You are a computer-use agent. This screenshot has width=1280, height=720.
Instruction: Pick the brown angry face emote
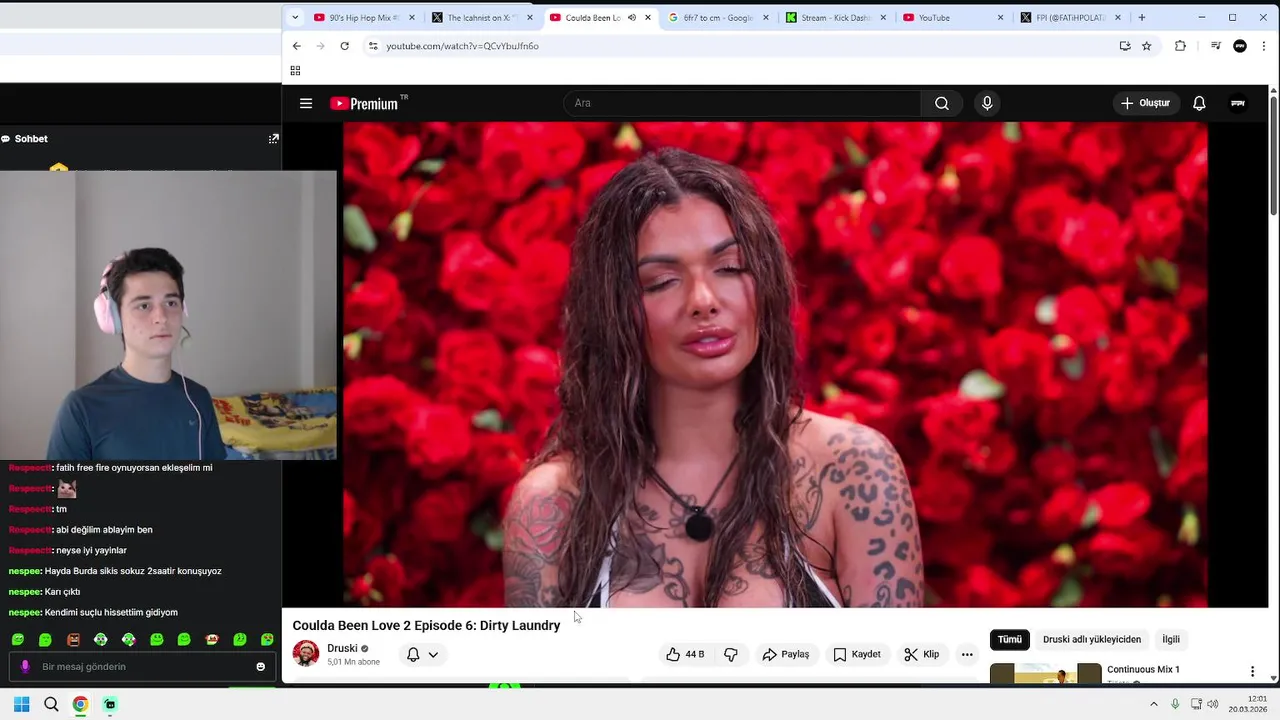(x=73, y=639)
